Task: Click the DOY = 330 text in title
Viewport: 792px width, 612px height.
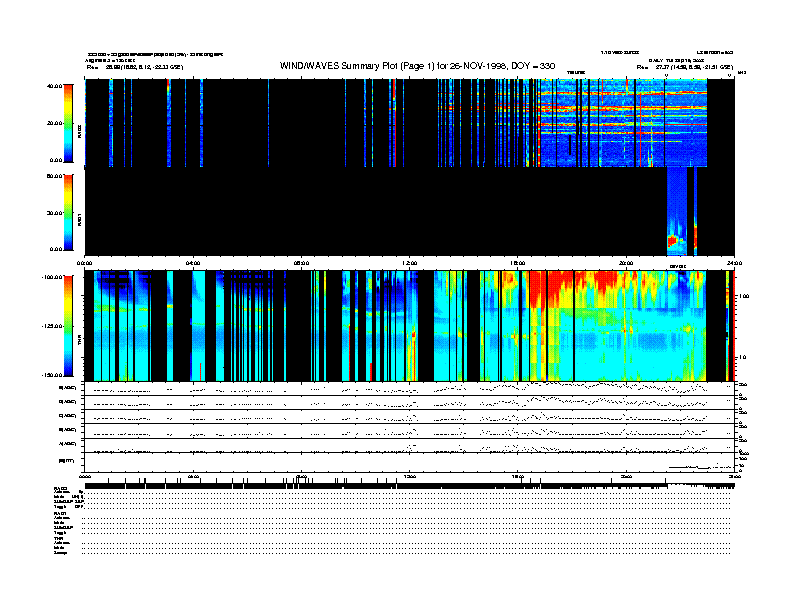Action: (x=533, y=66)
